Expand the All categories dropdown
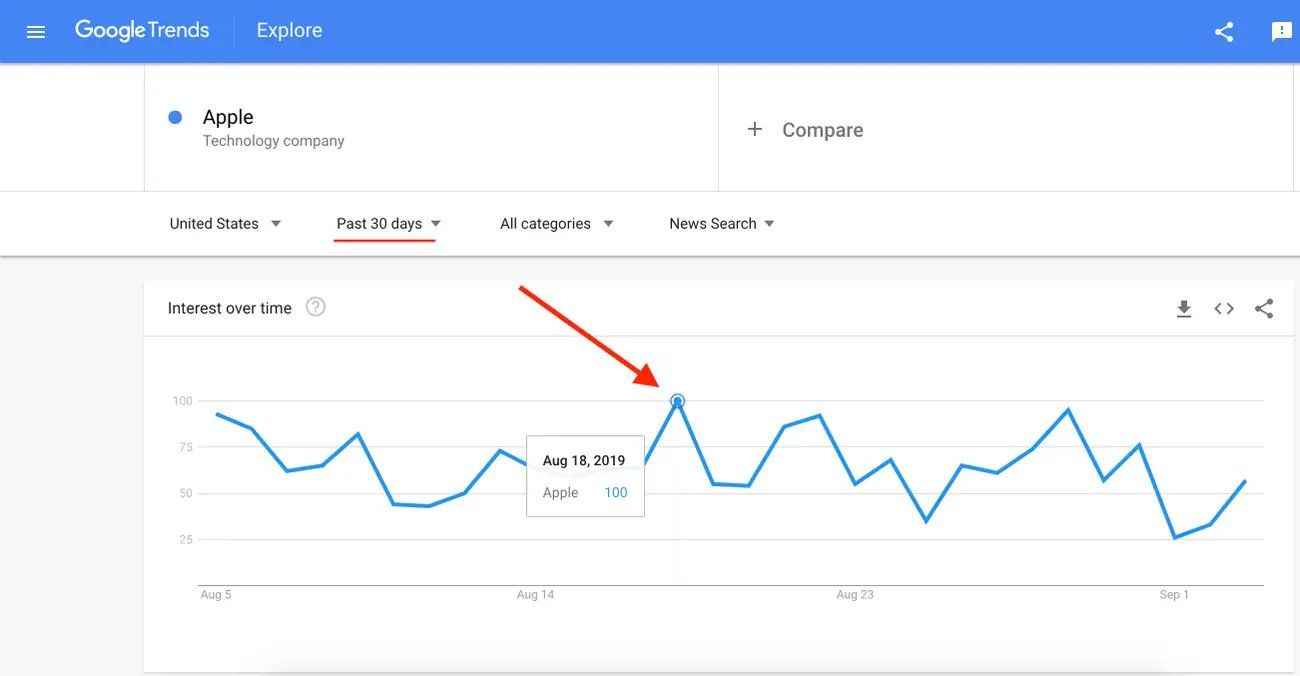This screenshot has height=676, width=1300. point(557,224)
